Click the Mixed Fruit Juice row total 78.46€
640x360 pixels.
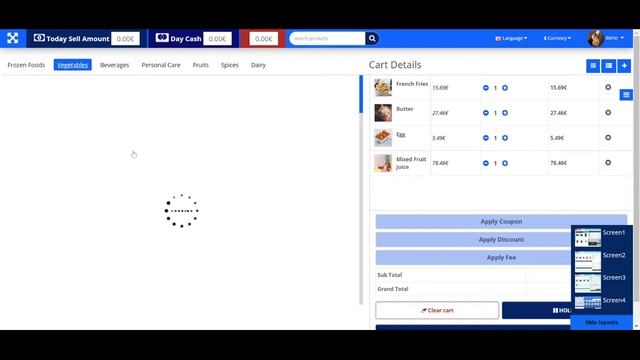pyautogui.click(x=558, y=163)
